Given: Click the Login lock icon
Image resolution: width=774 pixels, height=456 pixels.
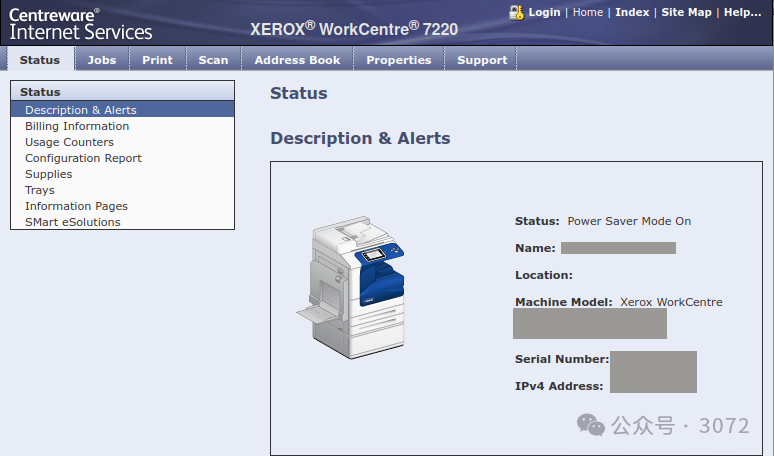Looking at the screenshot, I should [516, 12].
